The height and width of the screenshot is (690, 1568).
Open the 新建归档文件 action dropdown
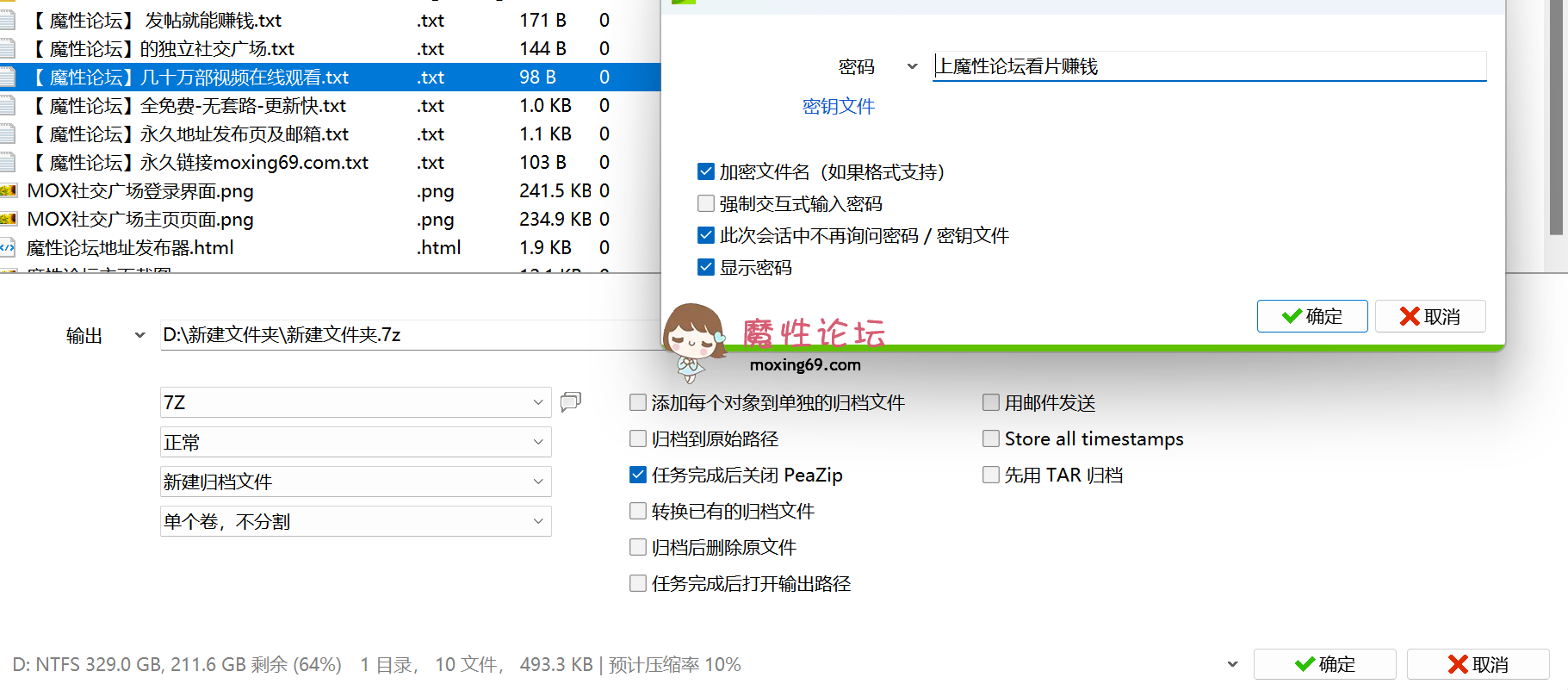[x=356, y=482]
